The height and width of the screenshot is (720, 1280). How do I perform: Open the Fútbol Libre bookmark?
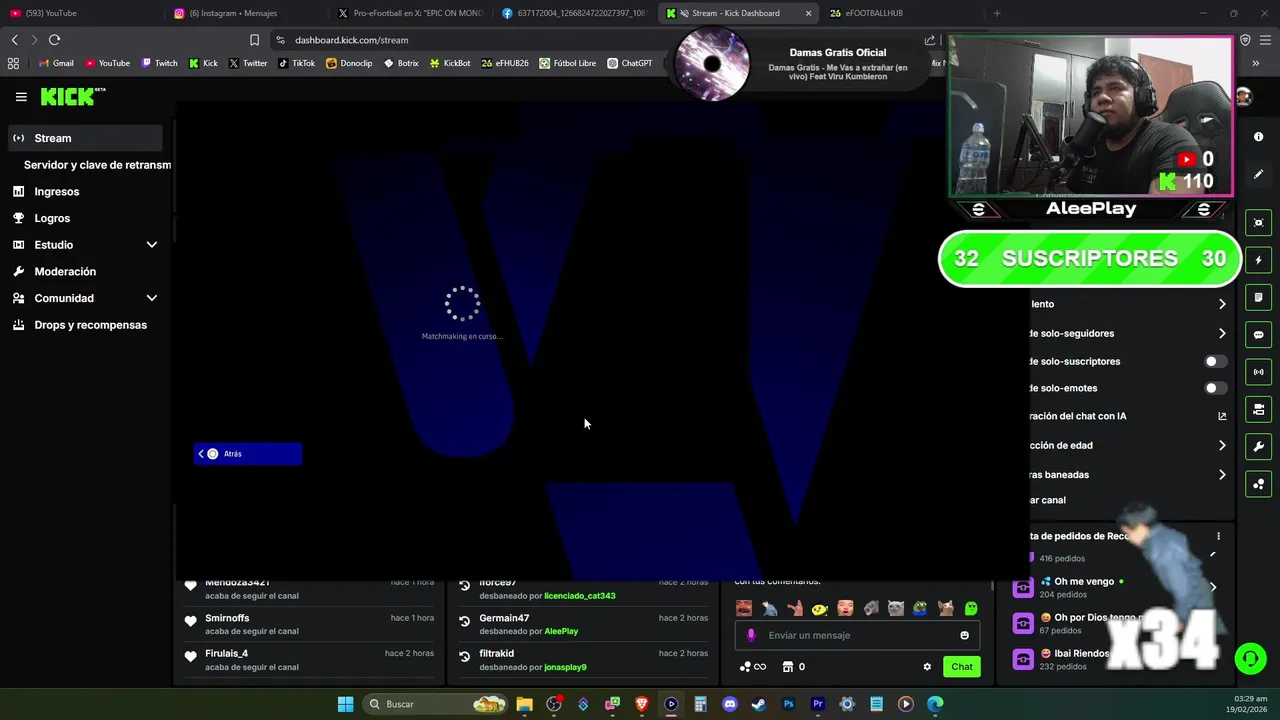coord(568,63)
